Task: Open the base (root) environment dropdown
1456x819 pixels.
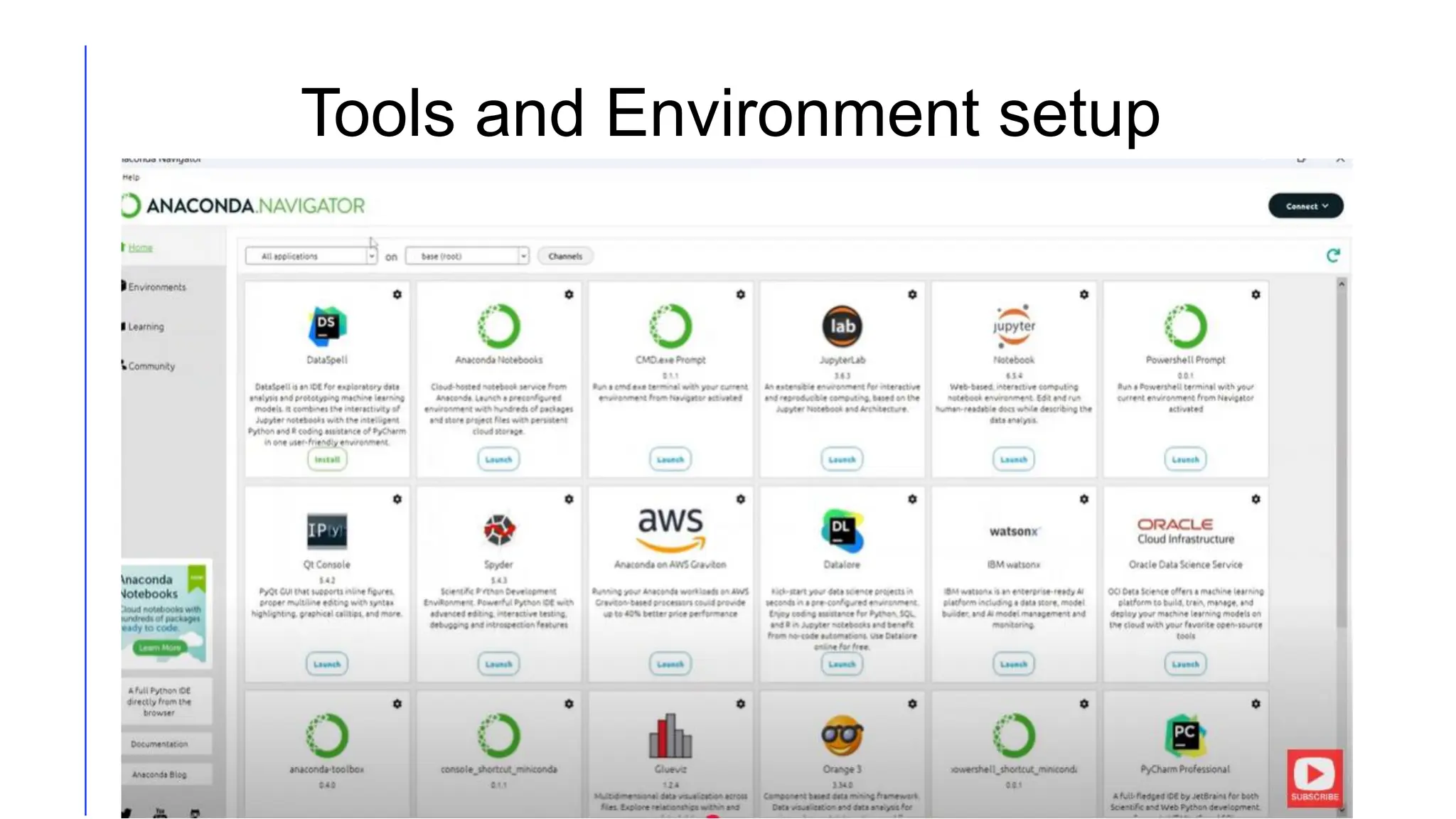Action: pos(467,256)
